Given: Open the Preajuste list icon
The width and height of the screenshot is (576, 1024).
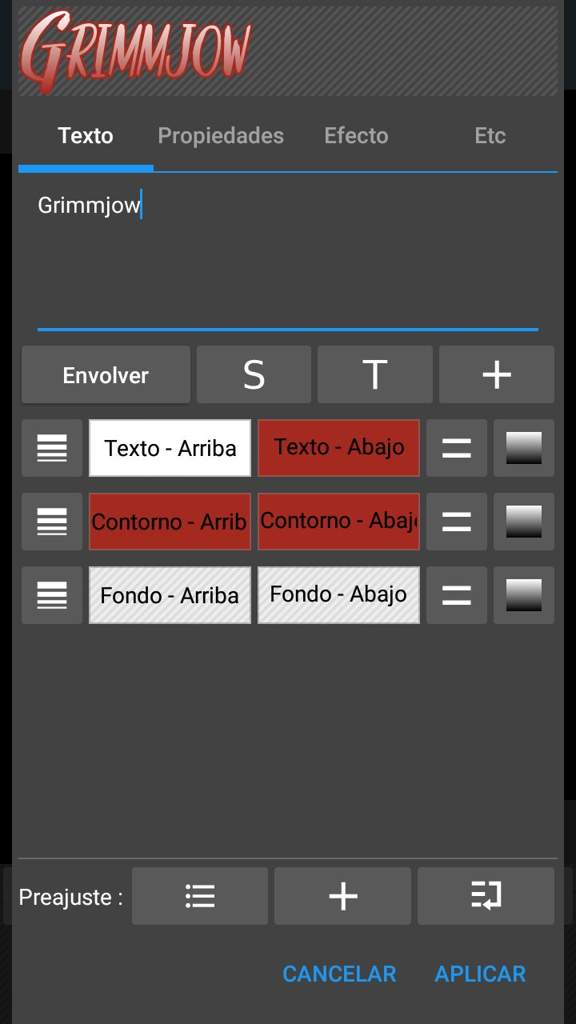Looking at the screenshot, I should (x=200, y=896).
